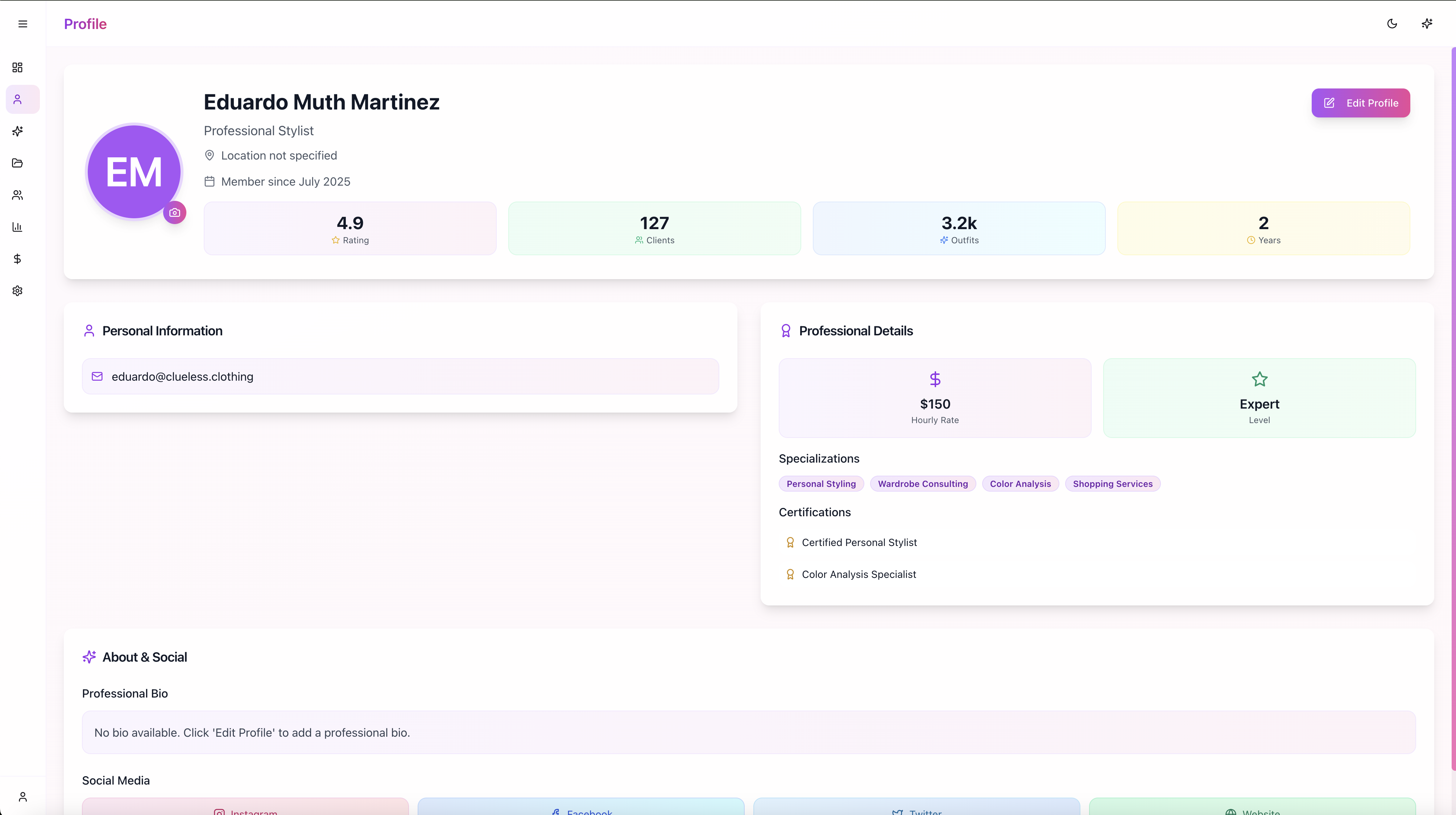
Task: Select the profile person icon in sidebar
Action: point(17,99)
